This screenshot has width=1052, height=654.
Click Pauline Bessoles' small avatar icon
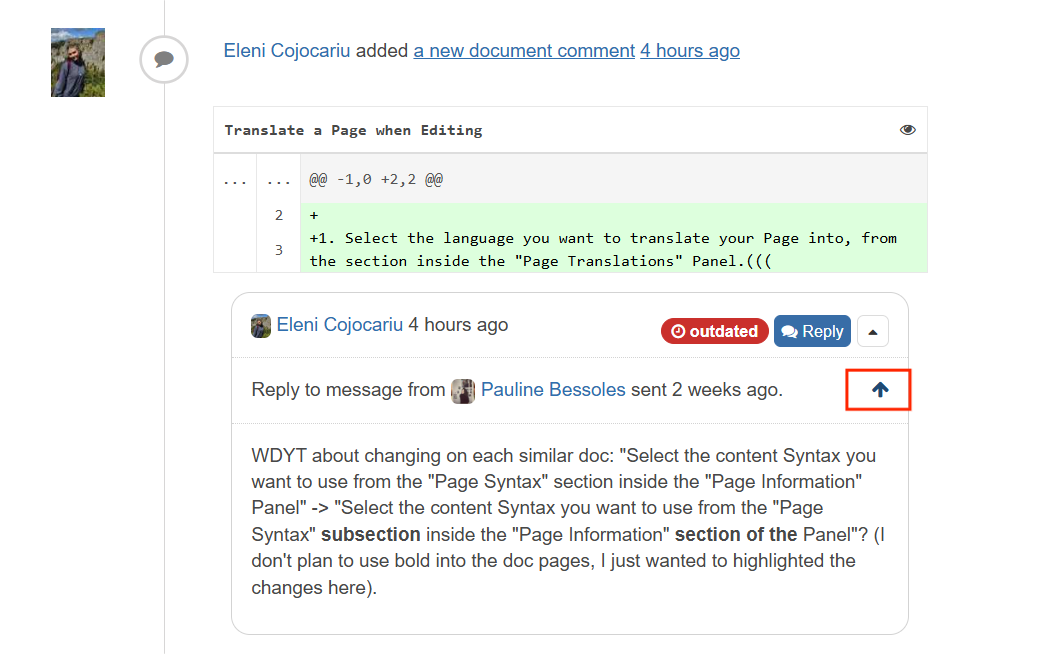pos(463,390)
